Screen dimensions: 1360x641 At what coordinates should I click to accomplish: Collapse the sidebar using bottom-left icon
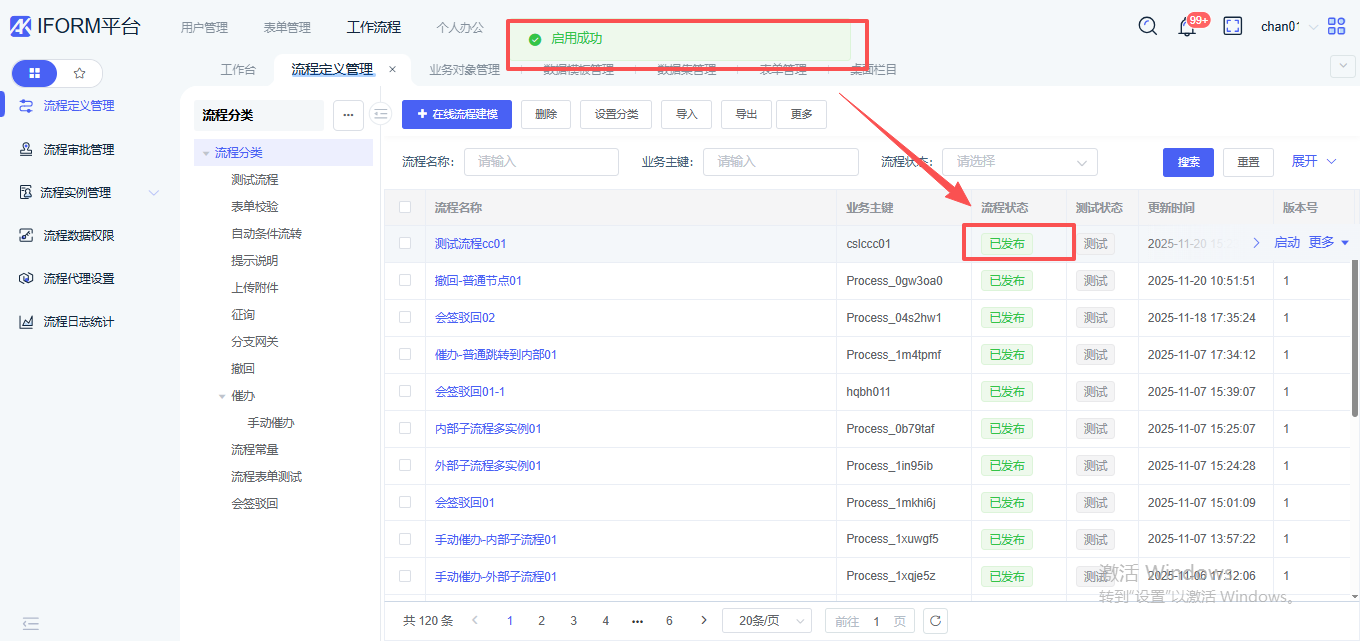(30, 623)
